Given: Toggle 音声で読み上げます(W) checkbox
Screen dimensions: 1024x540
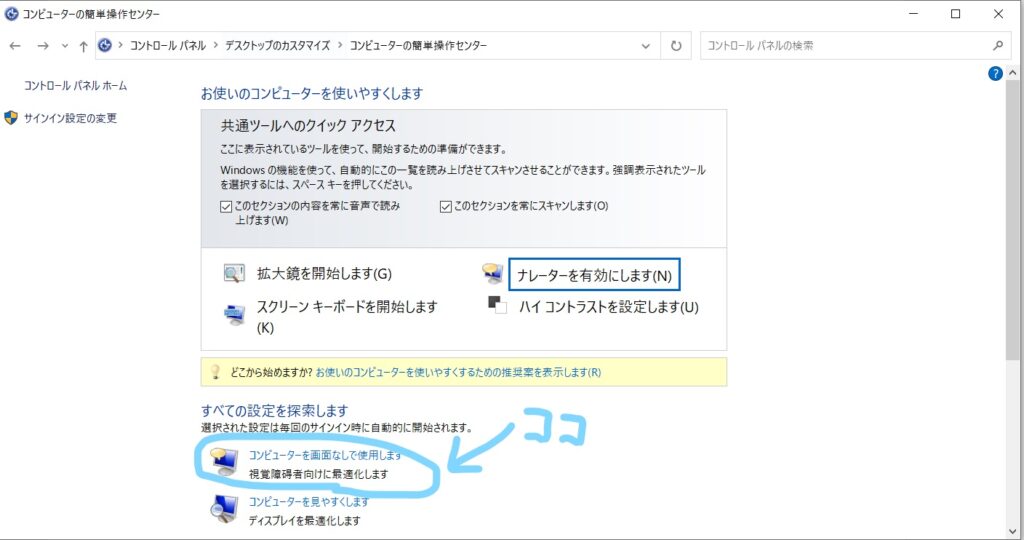Looking at the screenshot, I should pyautogui.click(x=226, y=206).
